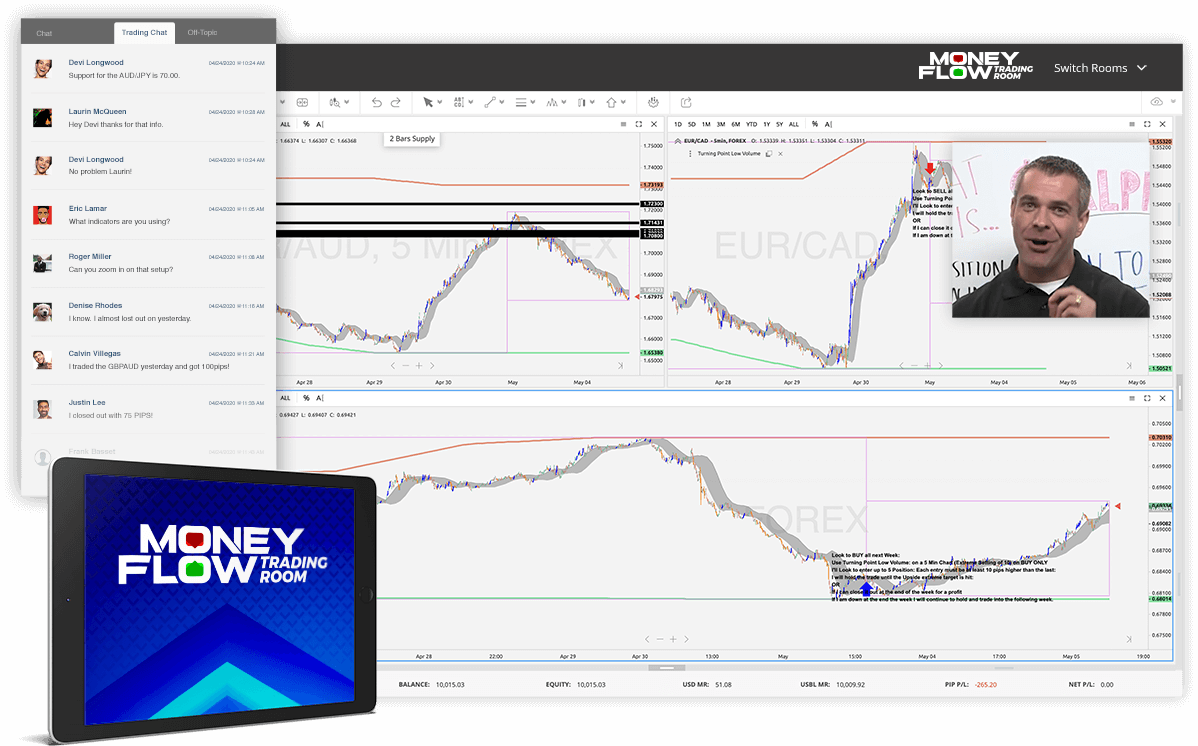This screenshot has height=746, width=1198.
Task: Toggle percent scale on bottom FOREX chart
Action: pos(306,398)
